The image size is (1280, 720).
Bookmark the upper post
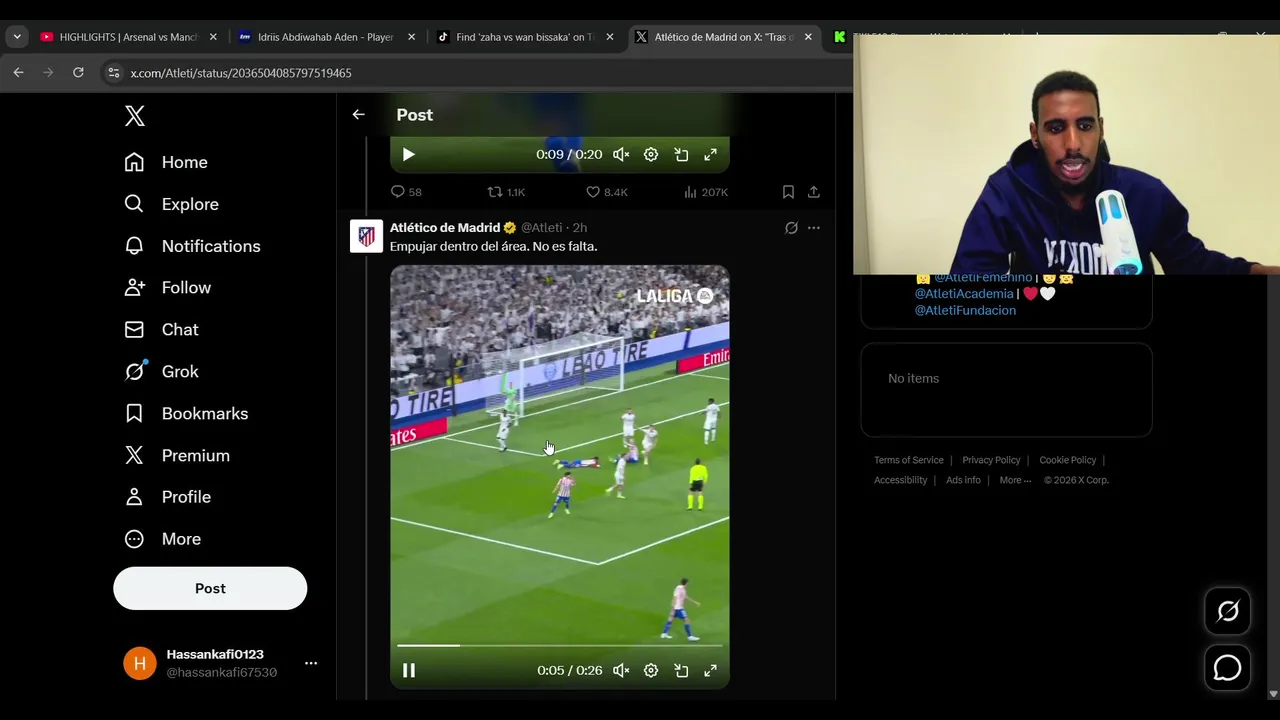pyautogui.click(x=788, y=192)
